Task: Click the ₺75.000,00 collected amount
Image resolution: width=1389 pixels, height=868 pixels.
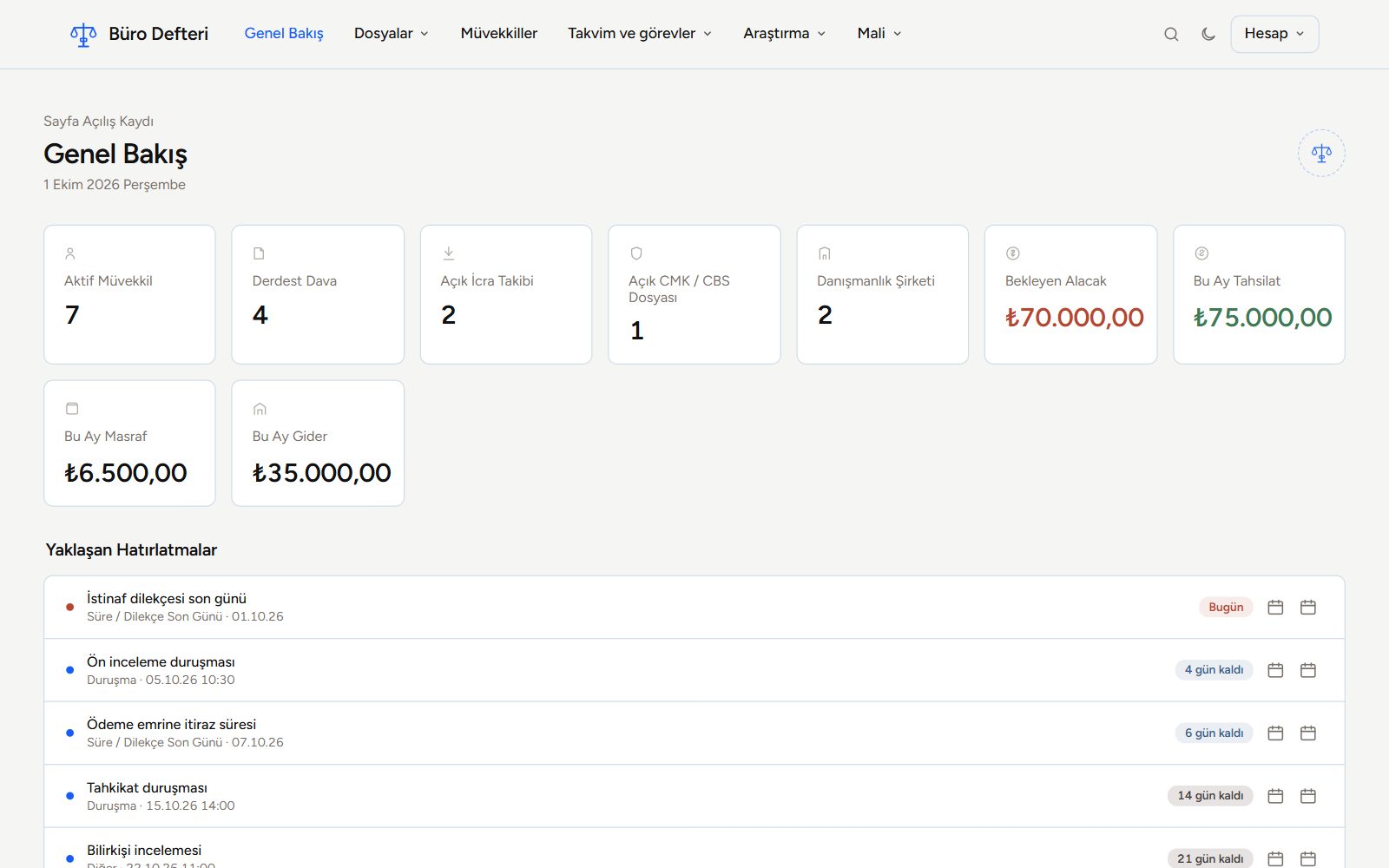Action: [x=1262, y=318]
